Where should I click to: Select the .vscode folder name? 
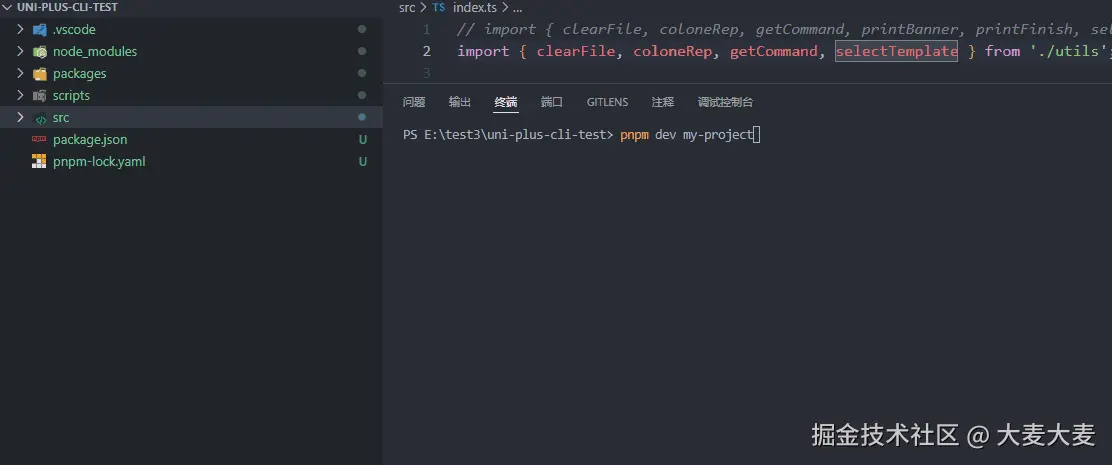(x=74, y=30)
